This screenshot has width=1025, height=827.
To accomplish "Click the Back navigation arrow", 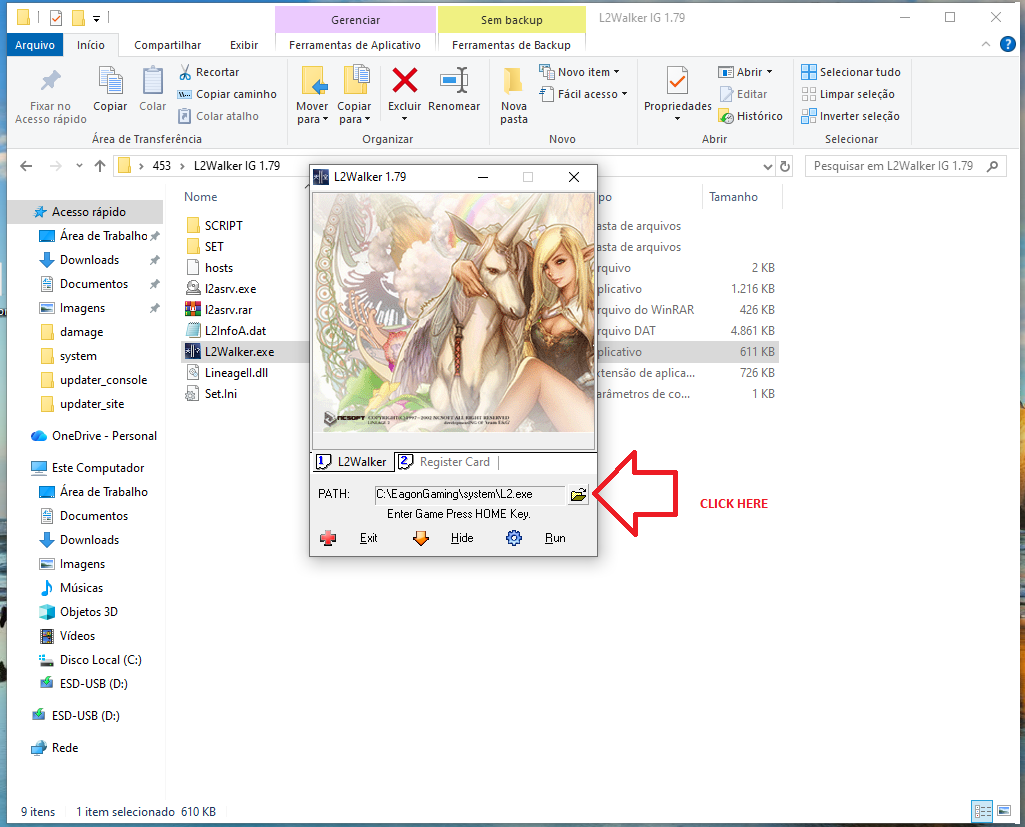I will pos(26,166).
